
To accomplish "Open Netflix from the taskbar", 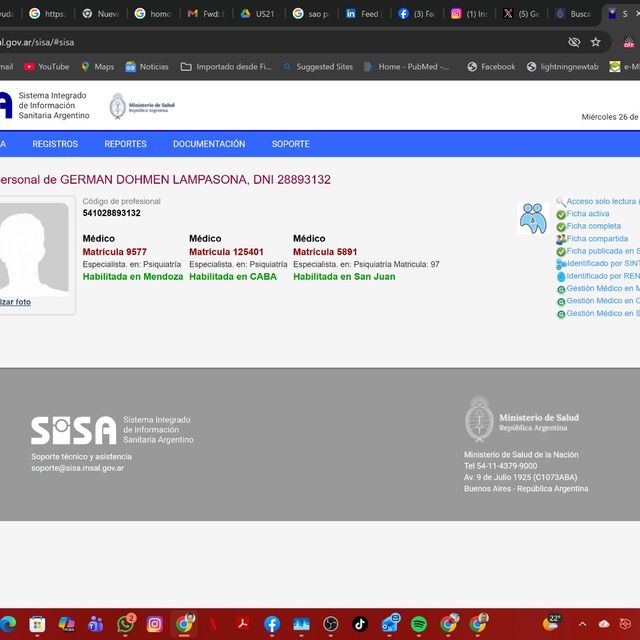I will [x=213, y=624].
